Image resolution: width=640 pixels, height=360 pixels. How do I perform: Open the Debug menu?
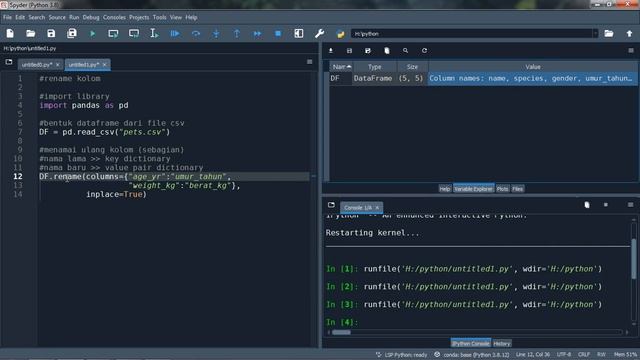[x=91, y=17]
